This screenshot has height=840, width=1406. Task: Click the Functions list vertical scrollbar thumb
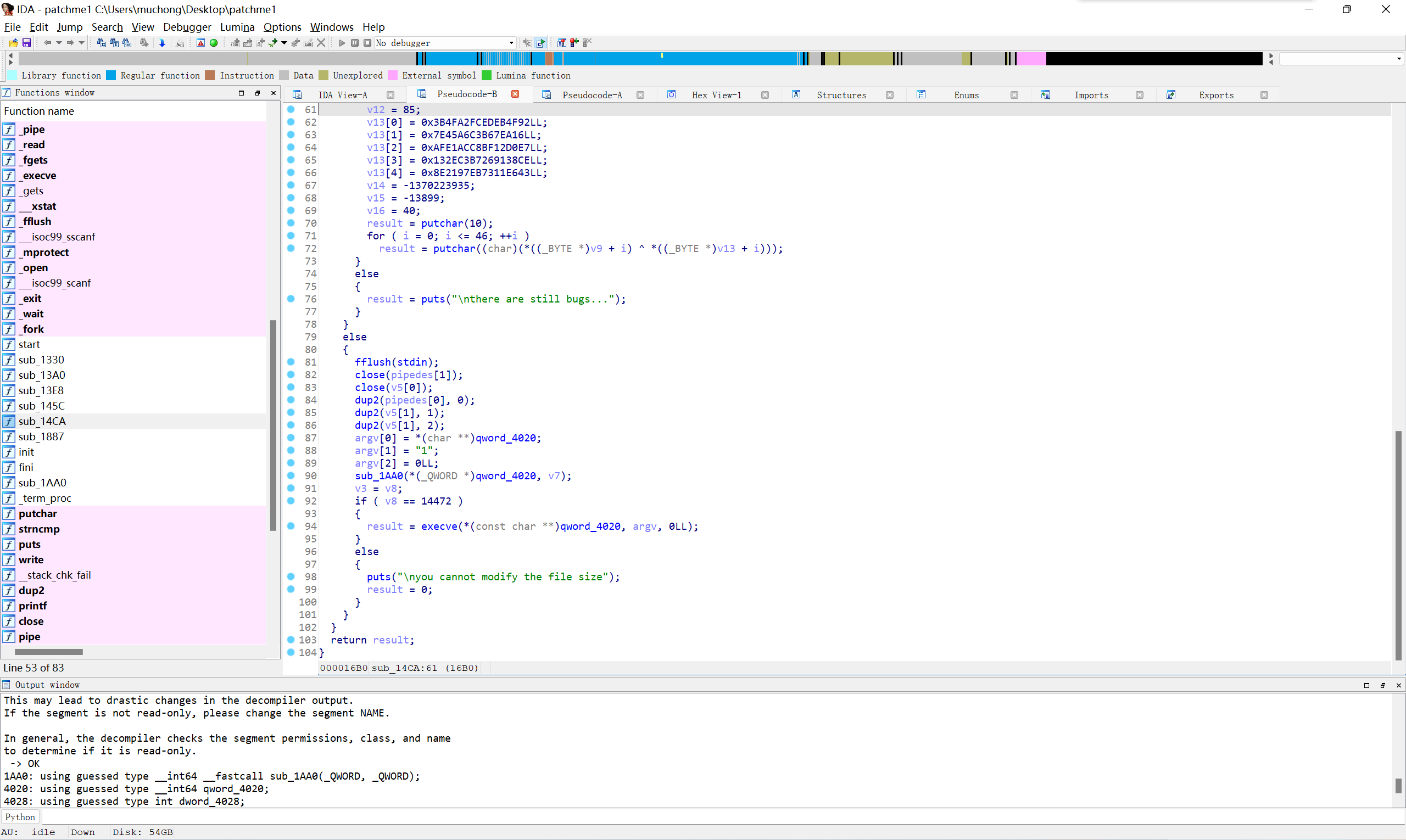click(x=274, y=425)
